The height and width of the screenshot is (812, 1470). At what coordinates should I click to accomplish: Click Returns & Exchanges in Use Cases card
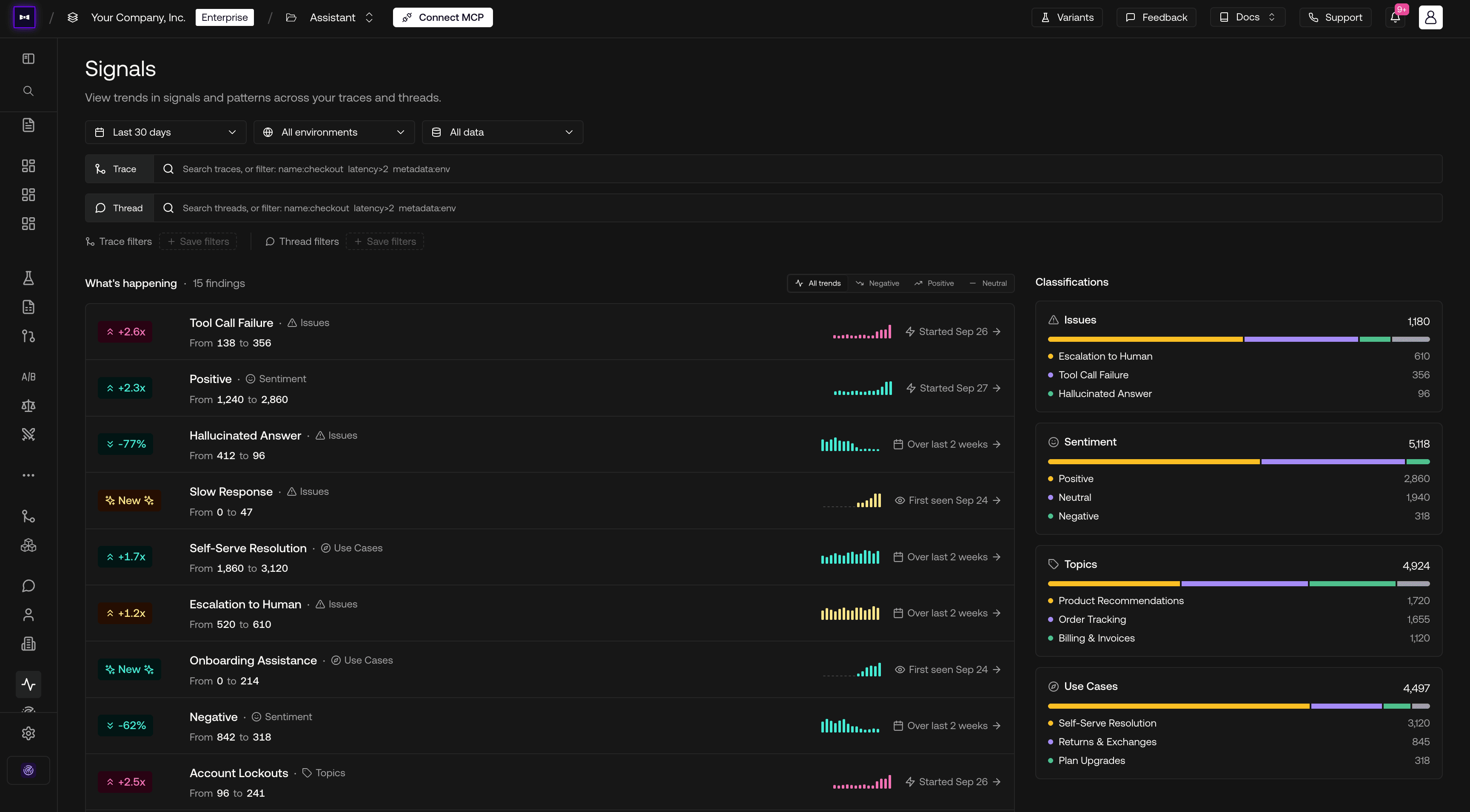[x=1107, y=742]
